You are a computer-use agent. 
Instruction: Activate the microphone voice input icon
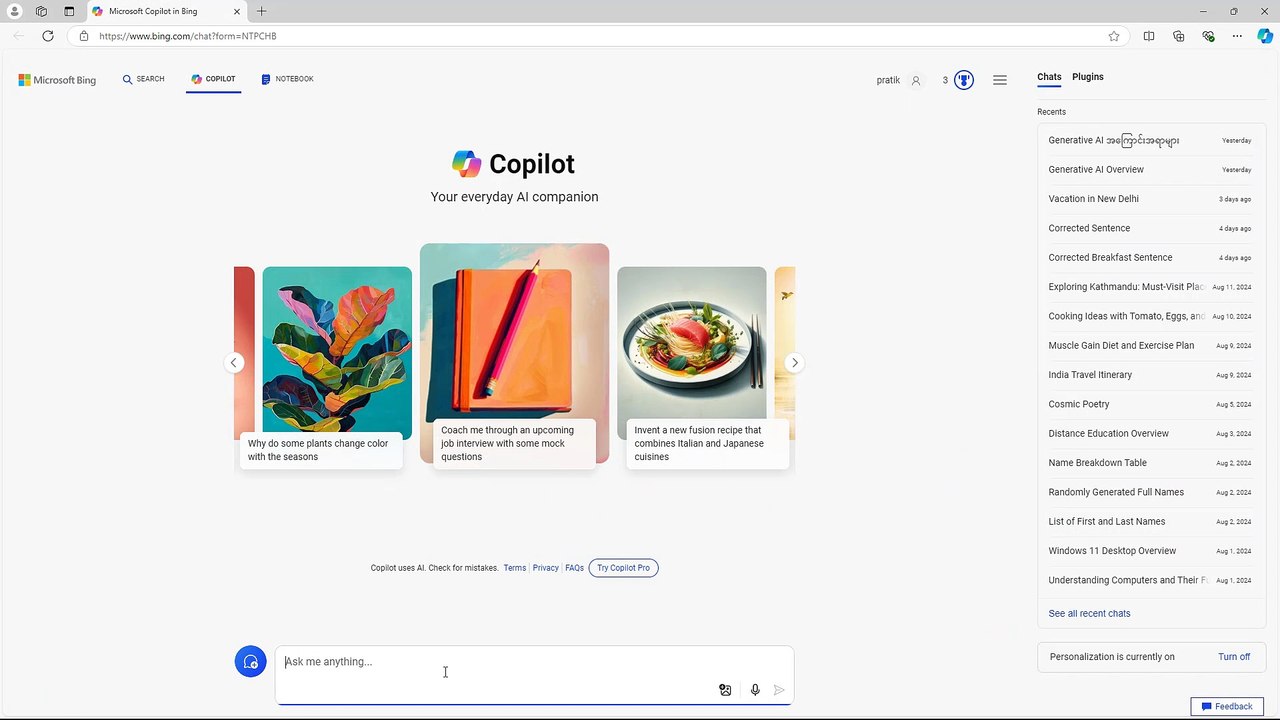pyautogui.click(x=755, y=690)
